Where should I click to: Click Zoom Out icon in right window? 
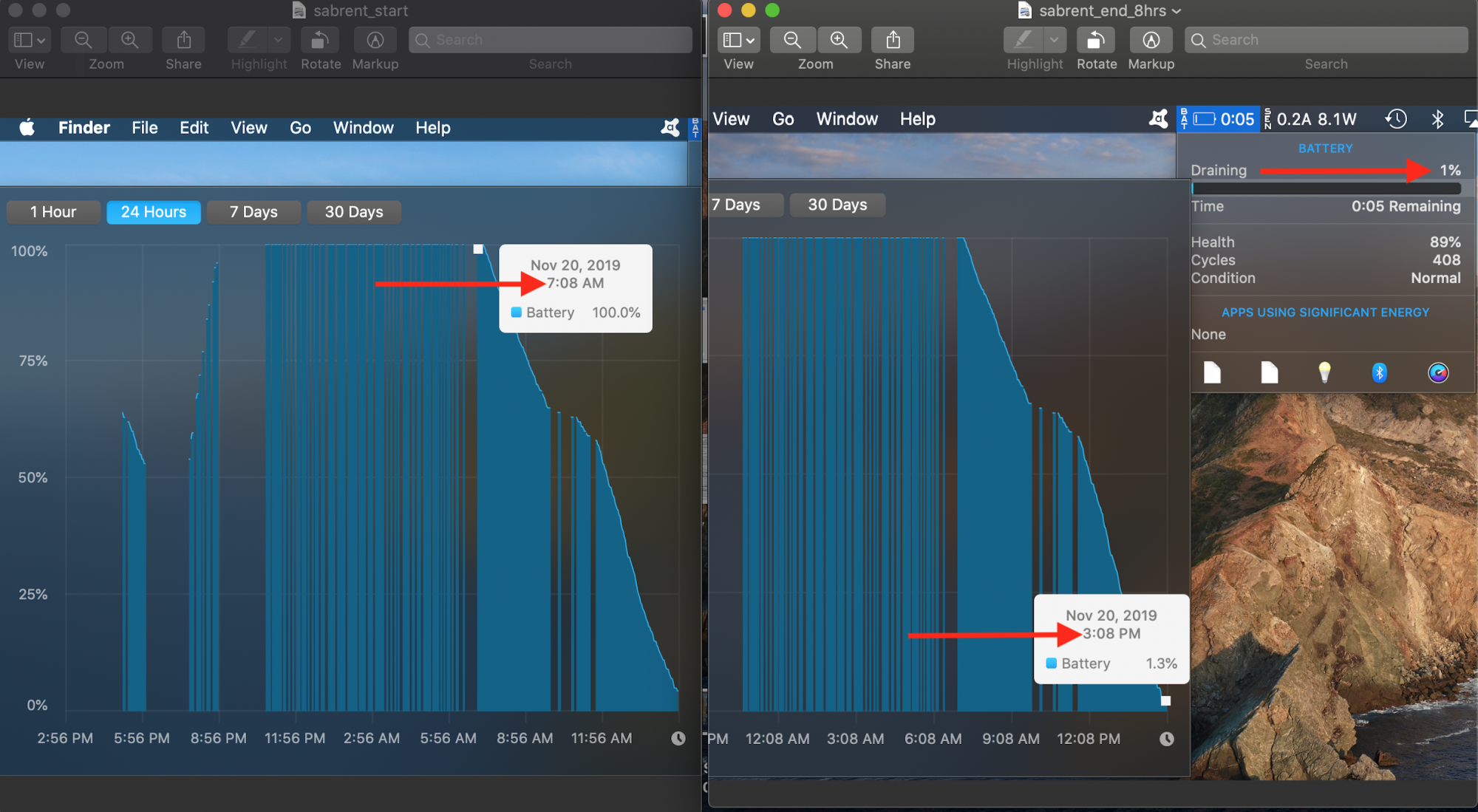click(792, 40)
